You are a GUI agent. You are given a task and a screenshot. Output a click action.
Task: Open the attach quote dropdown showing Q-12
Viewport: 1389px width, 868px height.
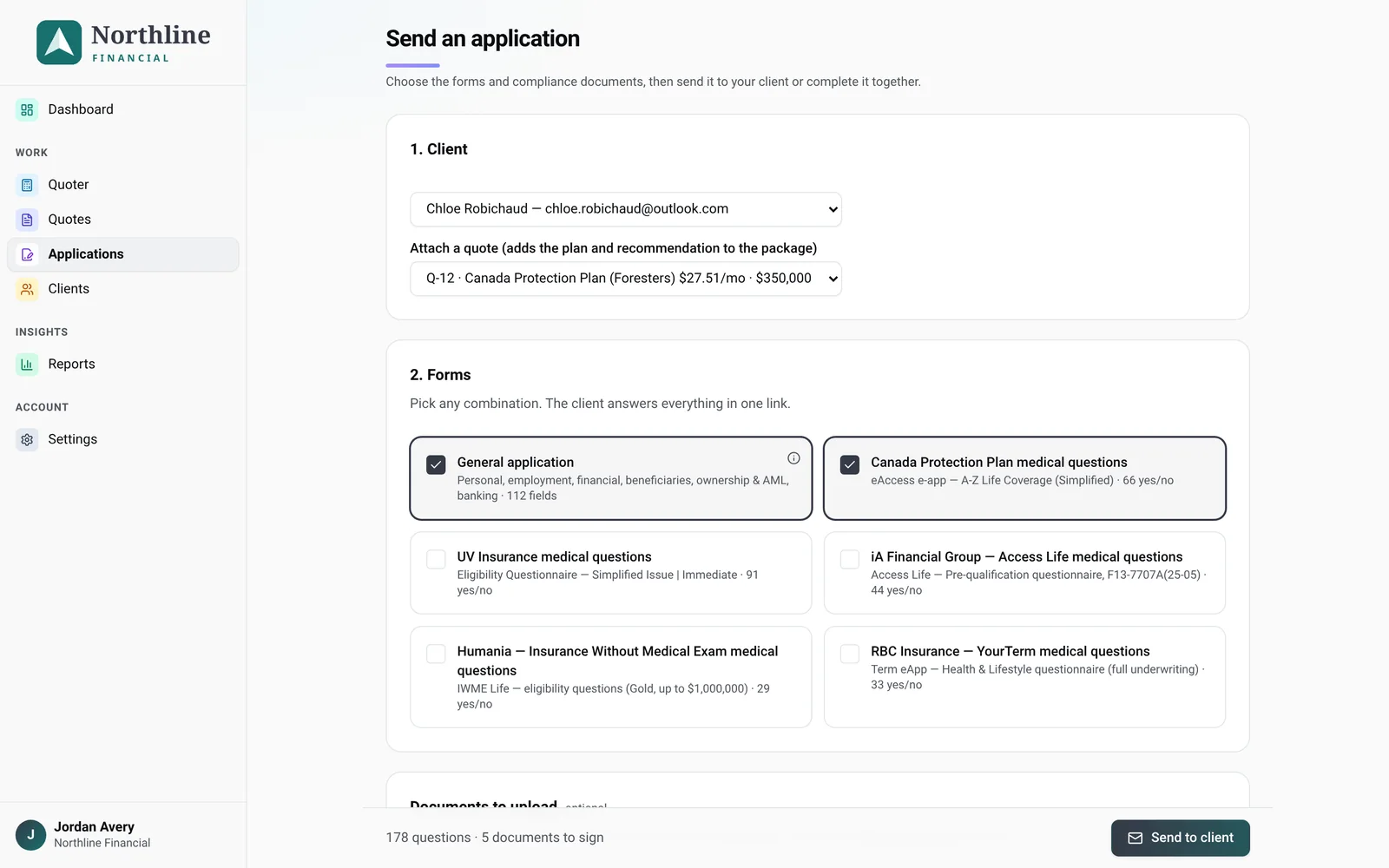click(626, 279)
